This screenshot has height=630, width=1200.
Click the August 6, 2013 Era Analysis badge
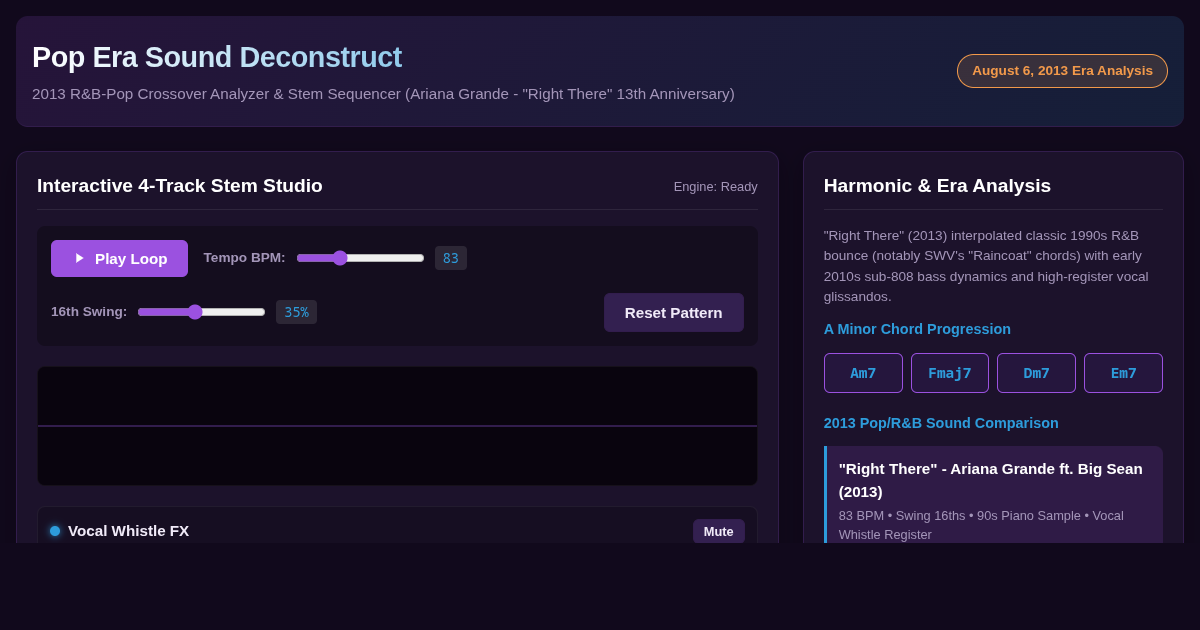click(1062, 71)
